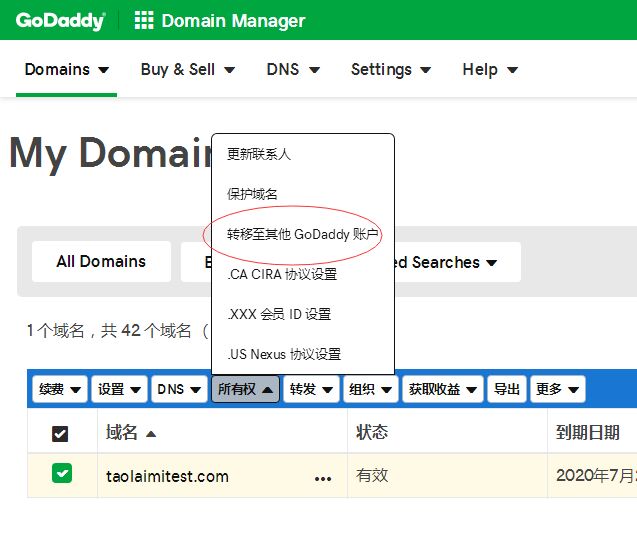Select 保护域名 menu entry

[x=252, y=194]
